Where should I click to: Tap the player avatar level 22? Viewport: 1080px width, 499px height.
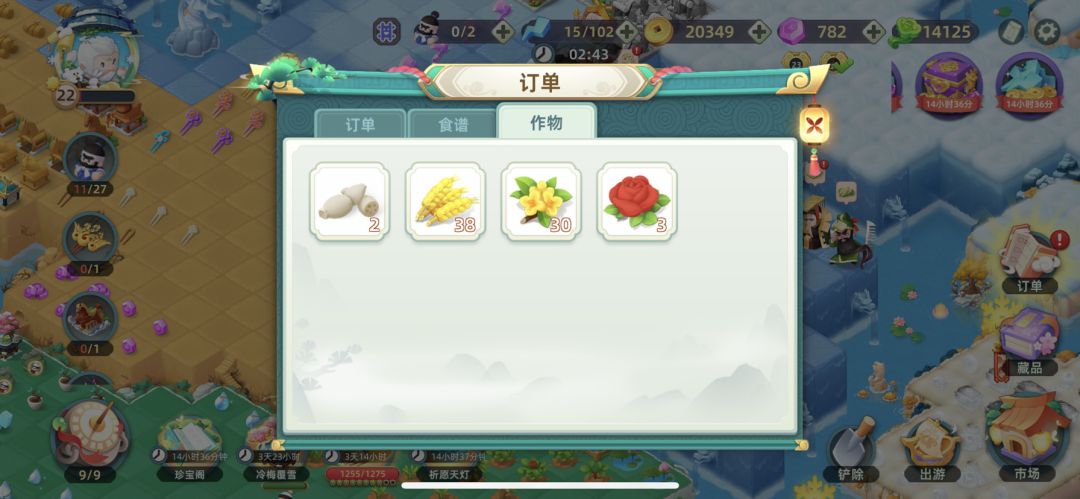pyautogui.click(x=96, y=59)
